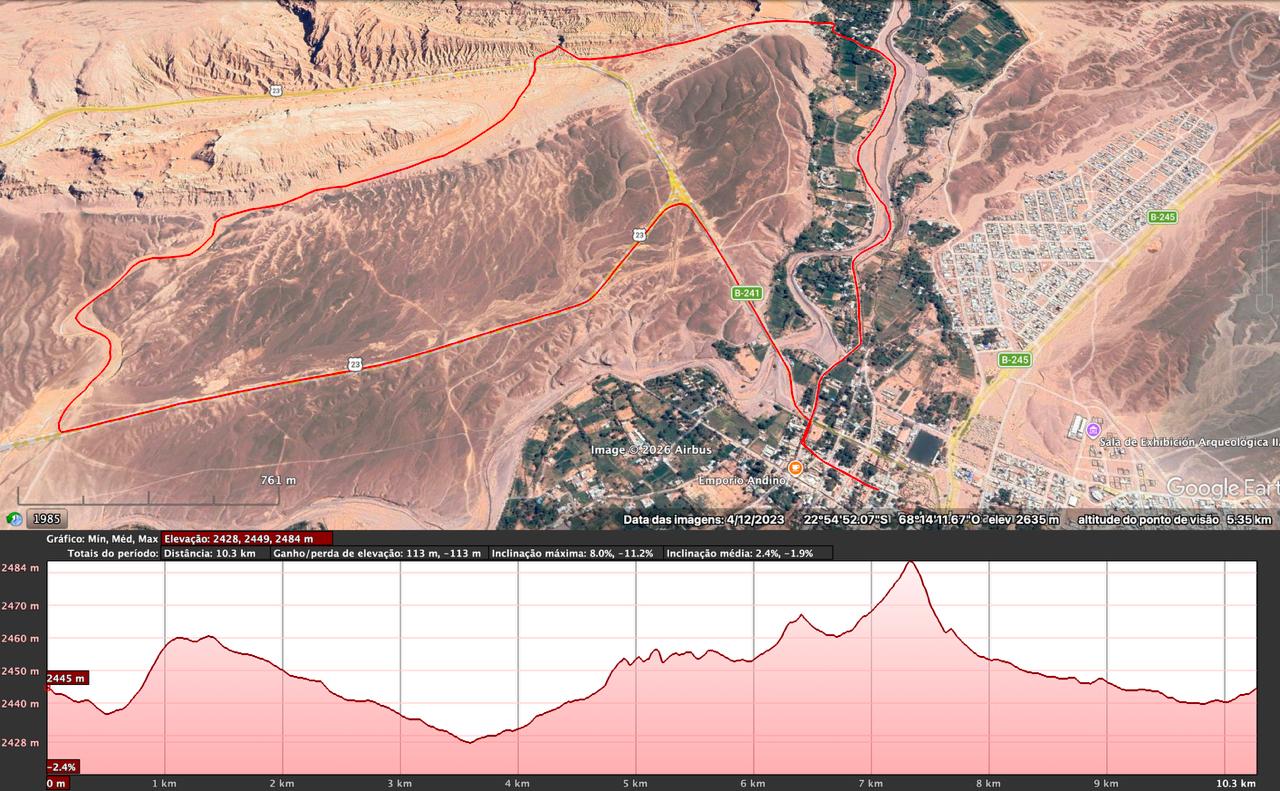Click the historical imagery globe icon

pos(14,519)
